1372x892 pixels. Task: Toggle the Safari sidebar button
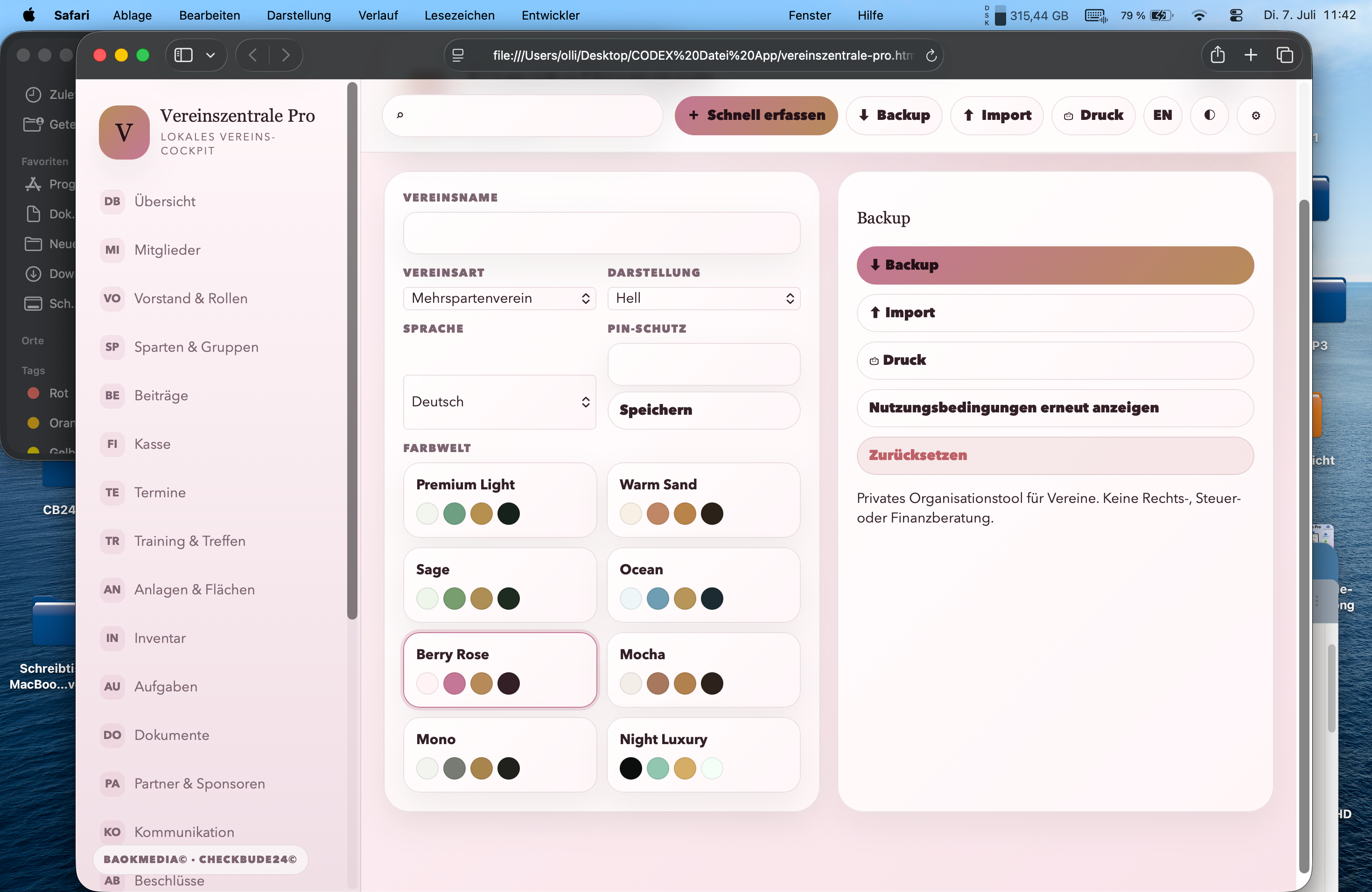click(x=183, y=55)
